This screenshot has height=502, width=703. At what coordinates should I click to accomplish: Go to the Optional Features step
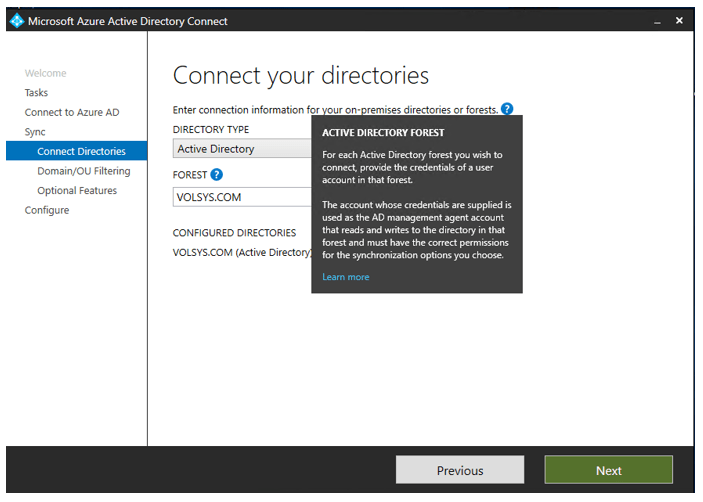[77, 190]
